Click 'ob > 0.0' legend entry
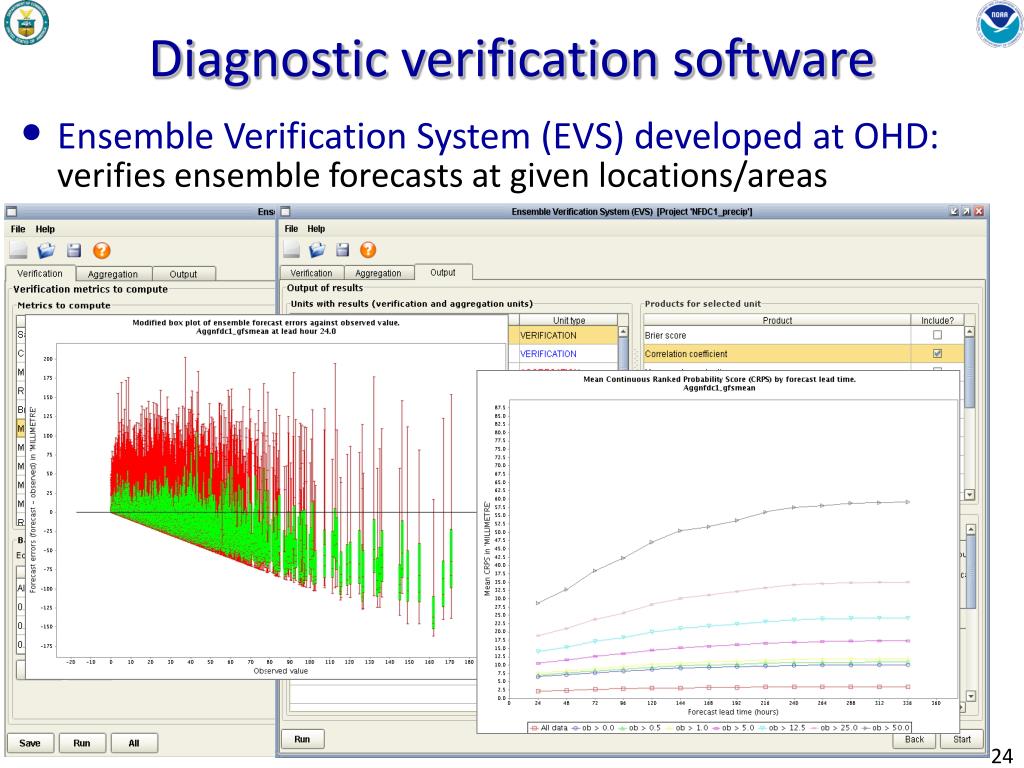The width and height of the screenshot is (1024, 768). click(x=593, y=728)
